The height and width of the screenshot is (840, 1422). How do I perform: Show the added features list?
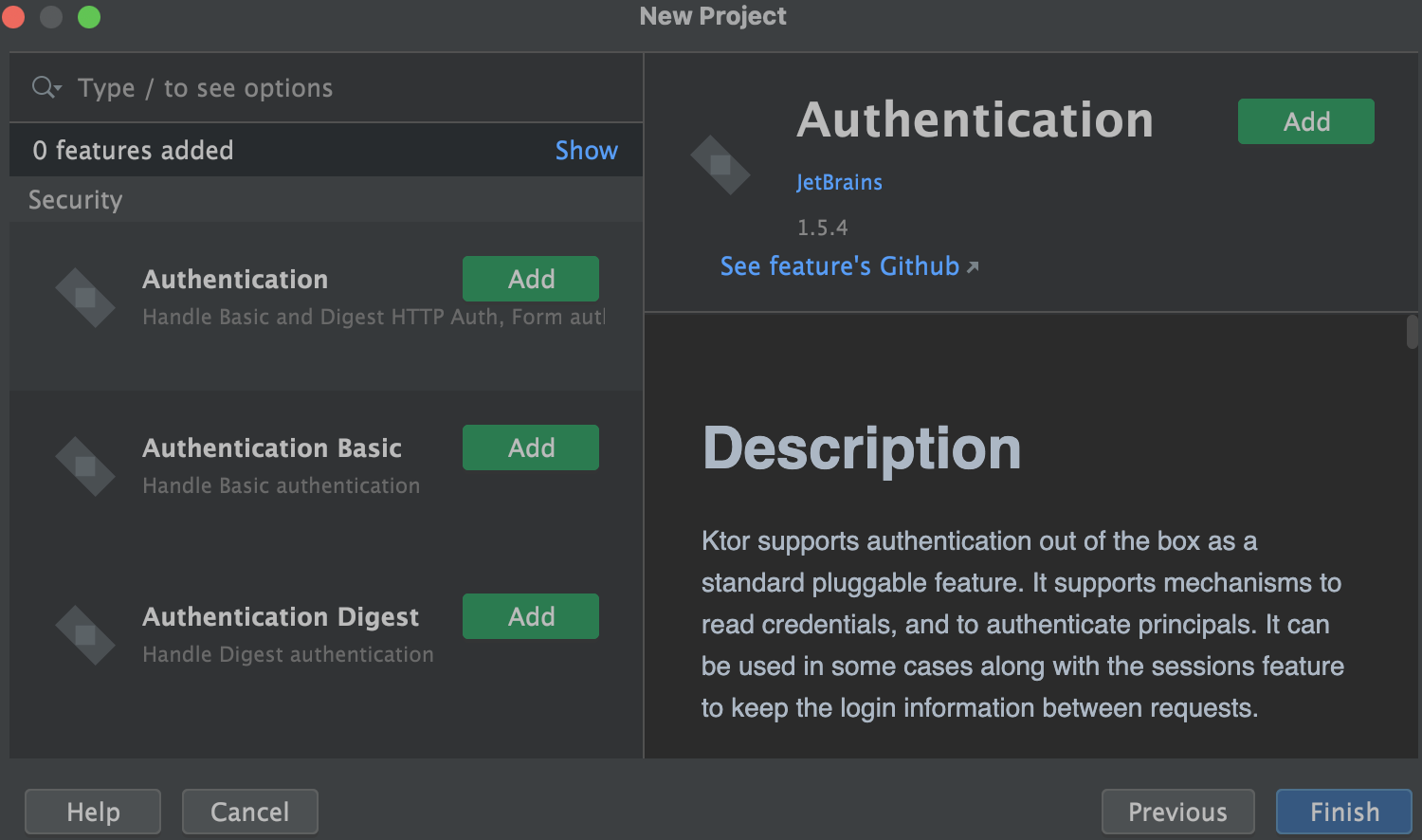(586, 150)
